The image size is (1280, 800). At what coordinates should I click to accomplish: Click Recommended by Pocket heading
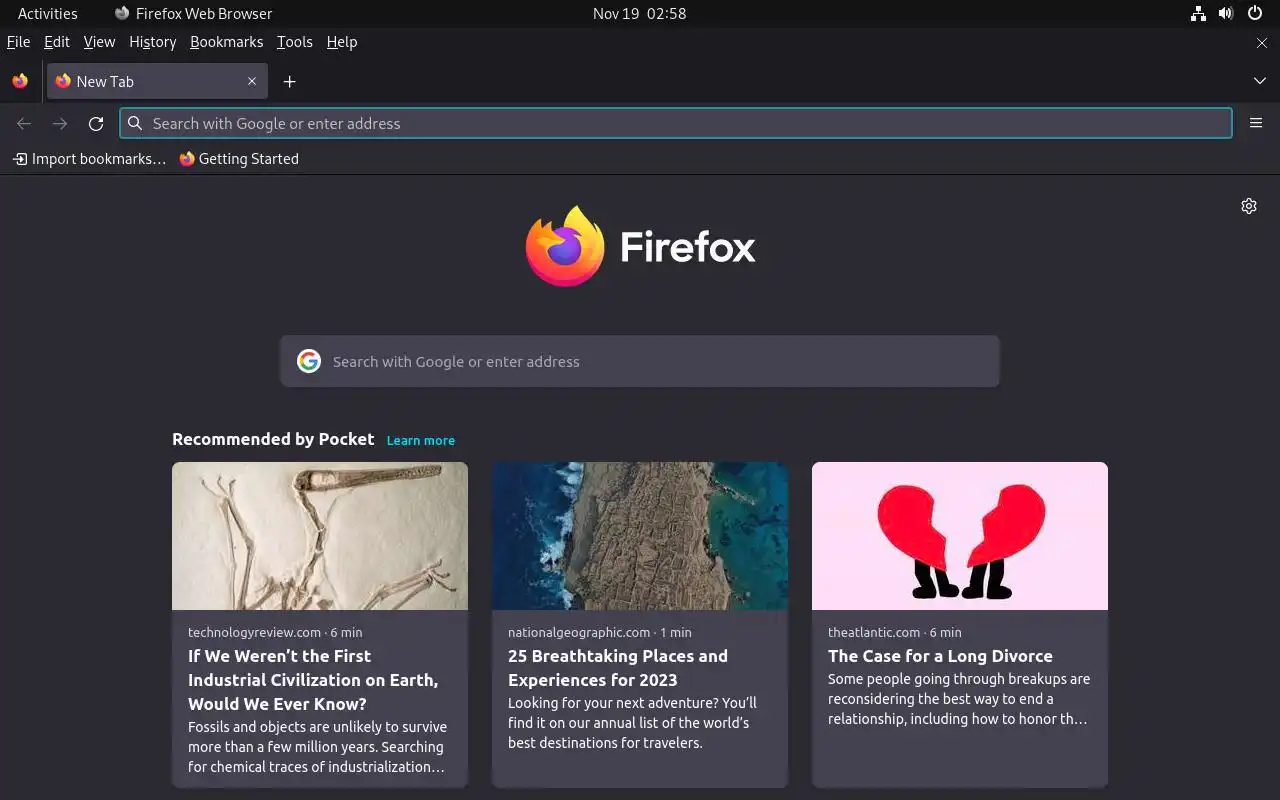point(273,439)
